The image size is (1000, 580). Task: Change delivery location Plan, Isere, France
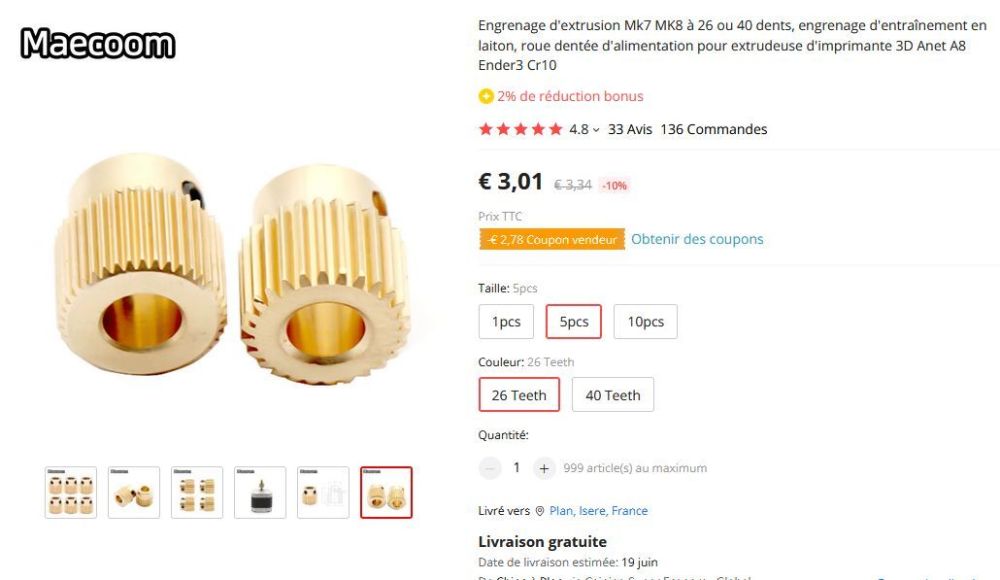coord(598,511)
